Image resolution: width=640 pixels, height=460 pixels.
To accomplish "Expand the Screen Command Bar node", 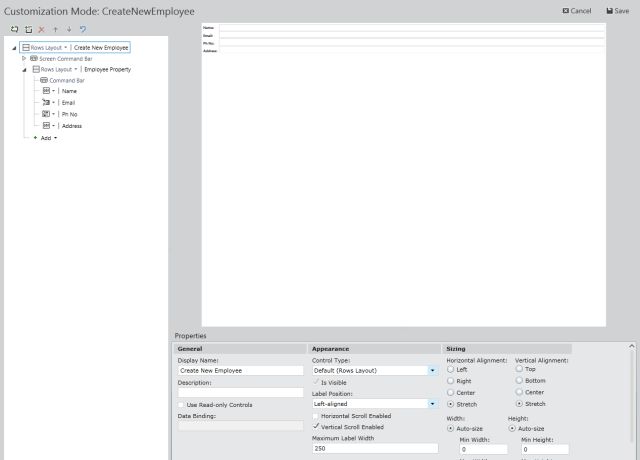I will pyautogui.click(x=24, y=58).
